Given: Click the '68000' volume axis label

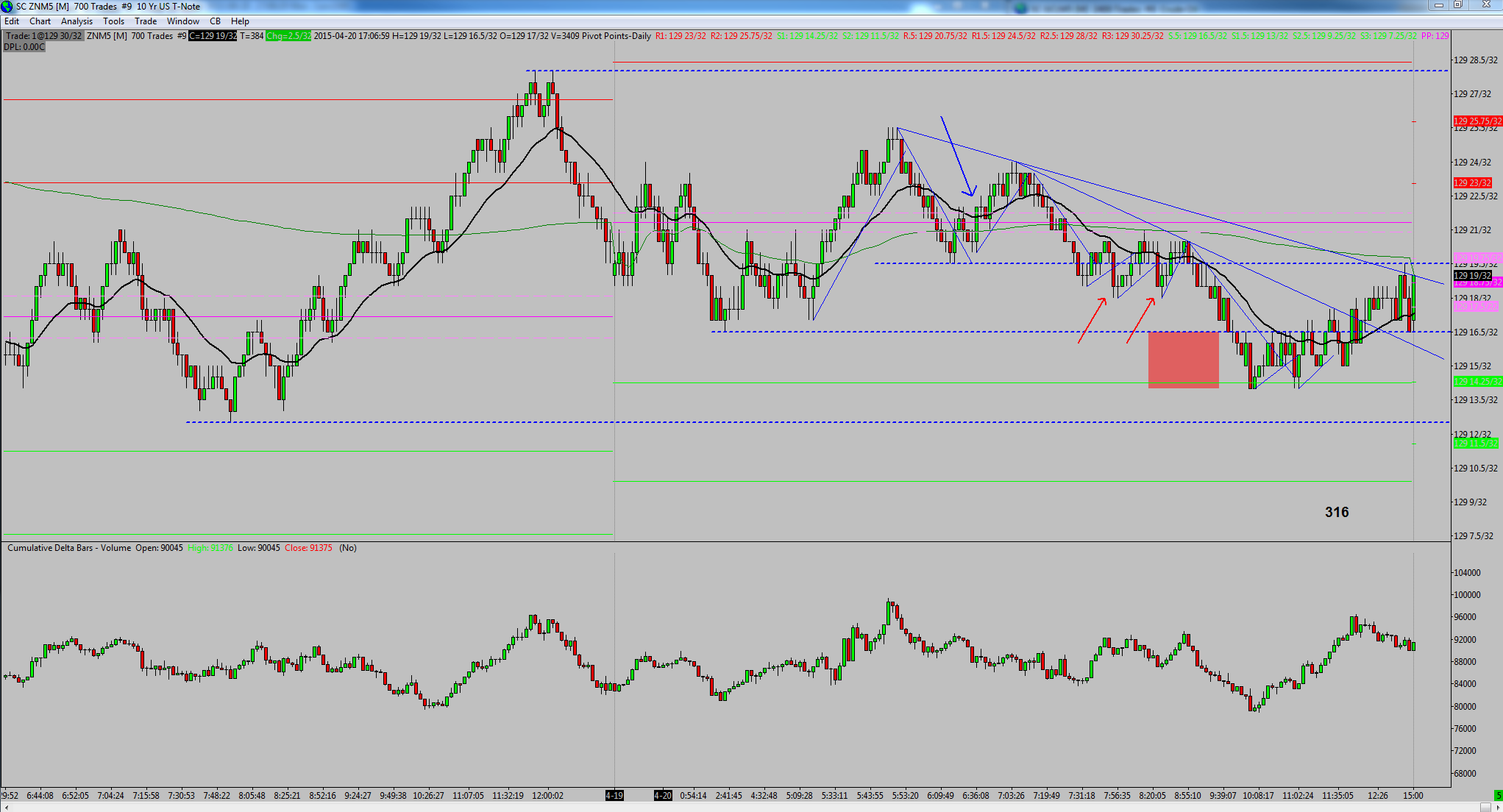Looking at the screenshot, I should 1465,774.
